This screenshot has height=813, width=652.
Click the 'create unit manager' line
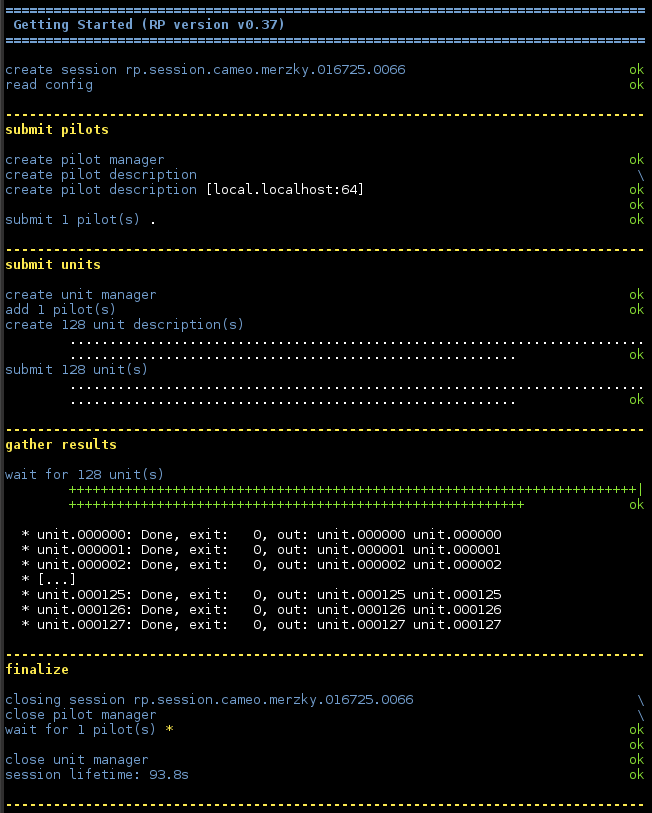pos(80,295)
